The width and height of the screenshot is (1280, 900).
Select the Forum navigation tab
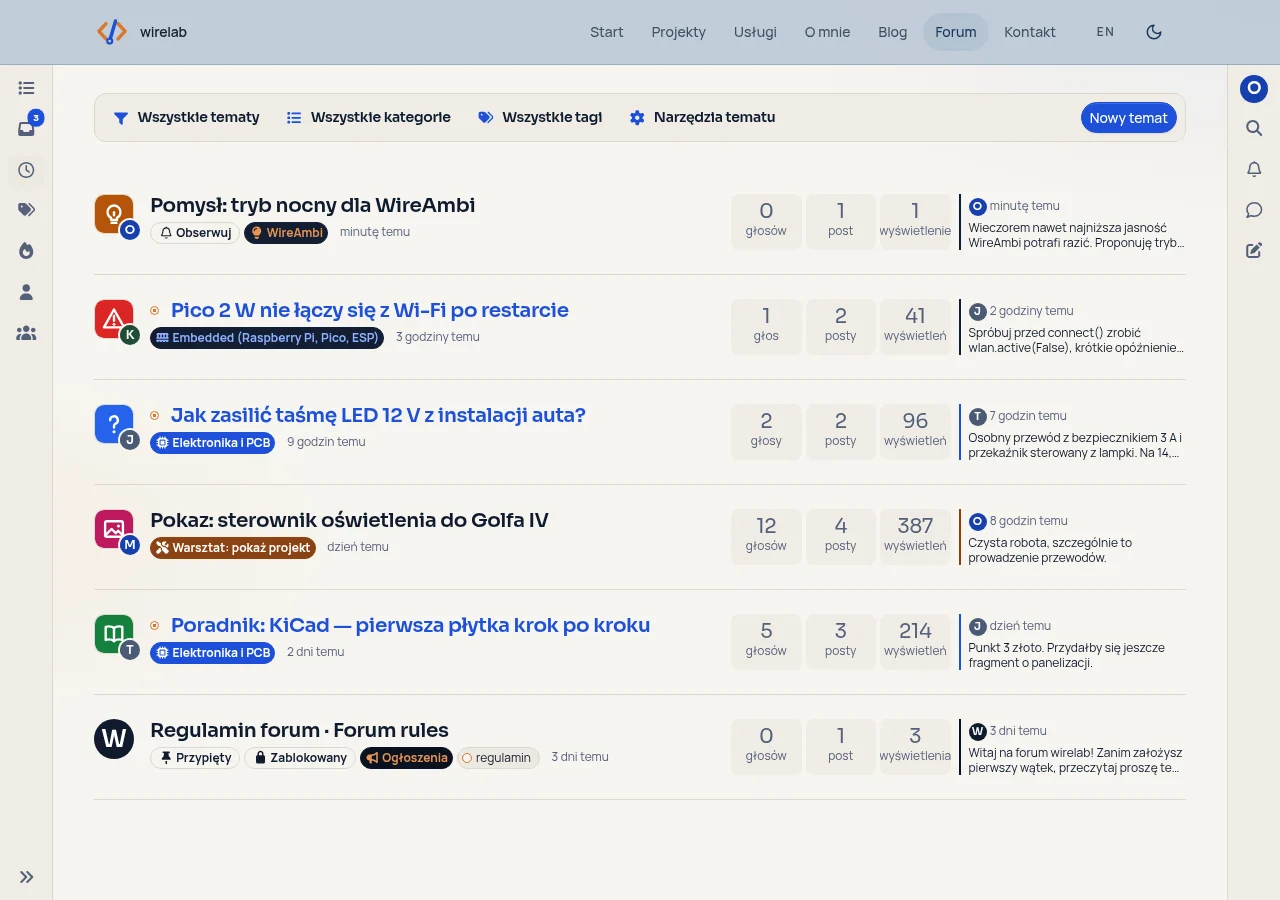(956, 32)
